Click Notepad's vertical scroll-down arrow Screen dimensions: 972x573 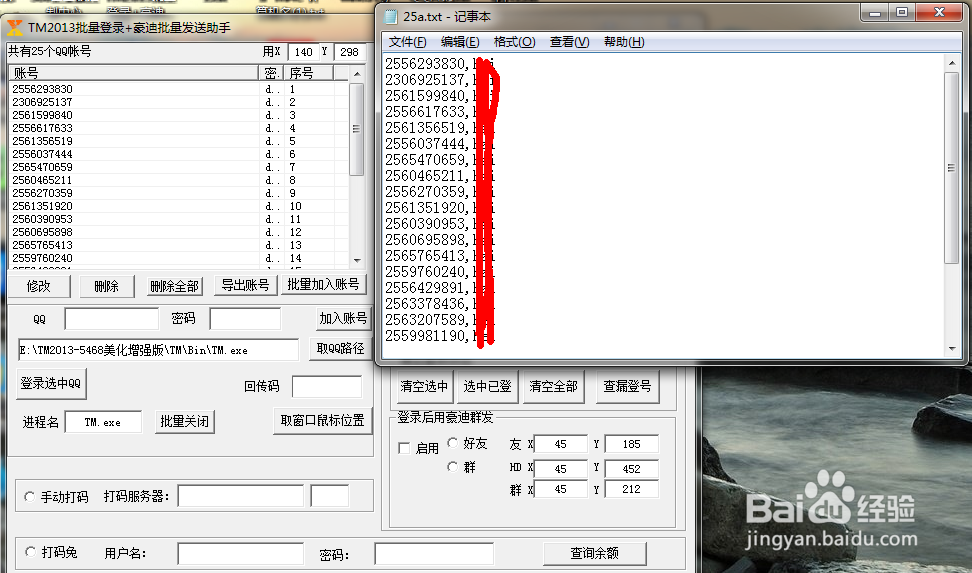pos(952,349)
